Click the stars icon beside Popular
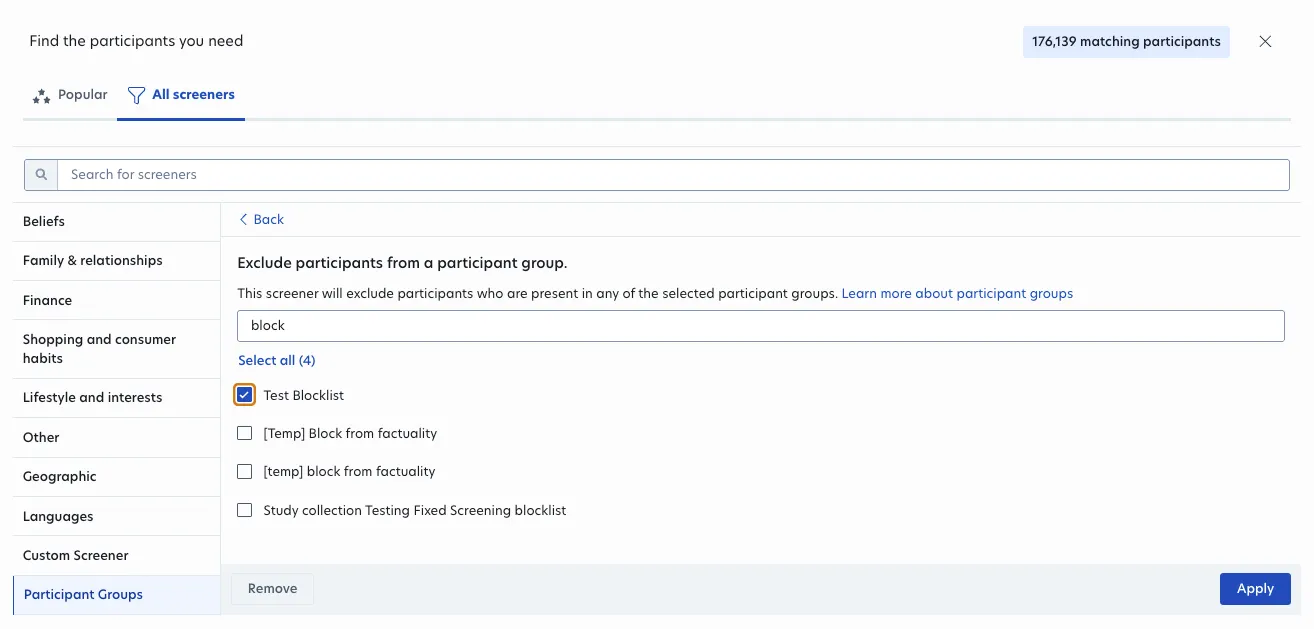The image size is (1314, 629). pos(40,95)
